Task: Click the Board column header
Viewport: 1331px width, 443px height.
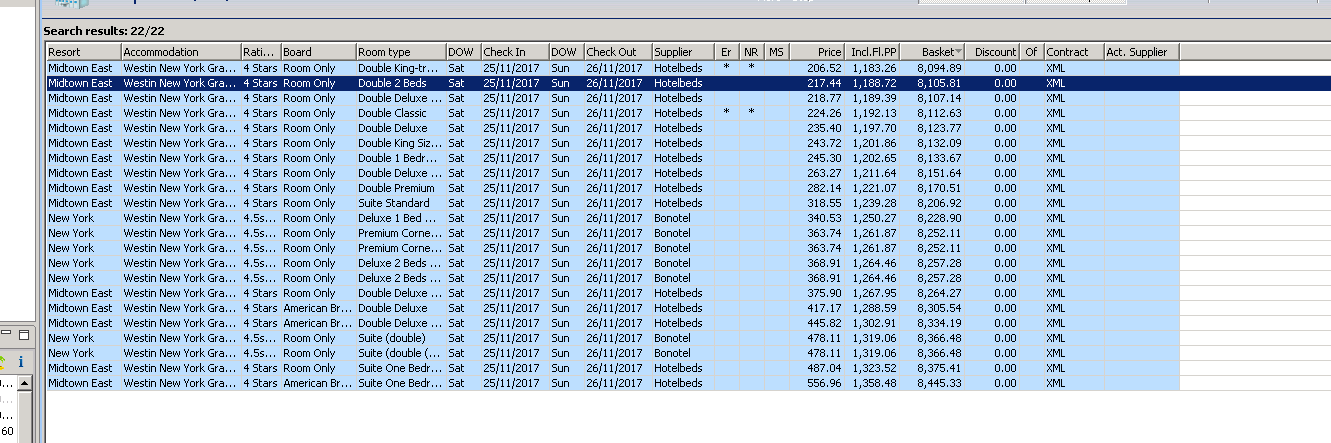Action: pos(318,52)
